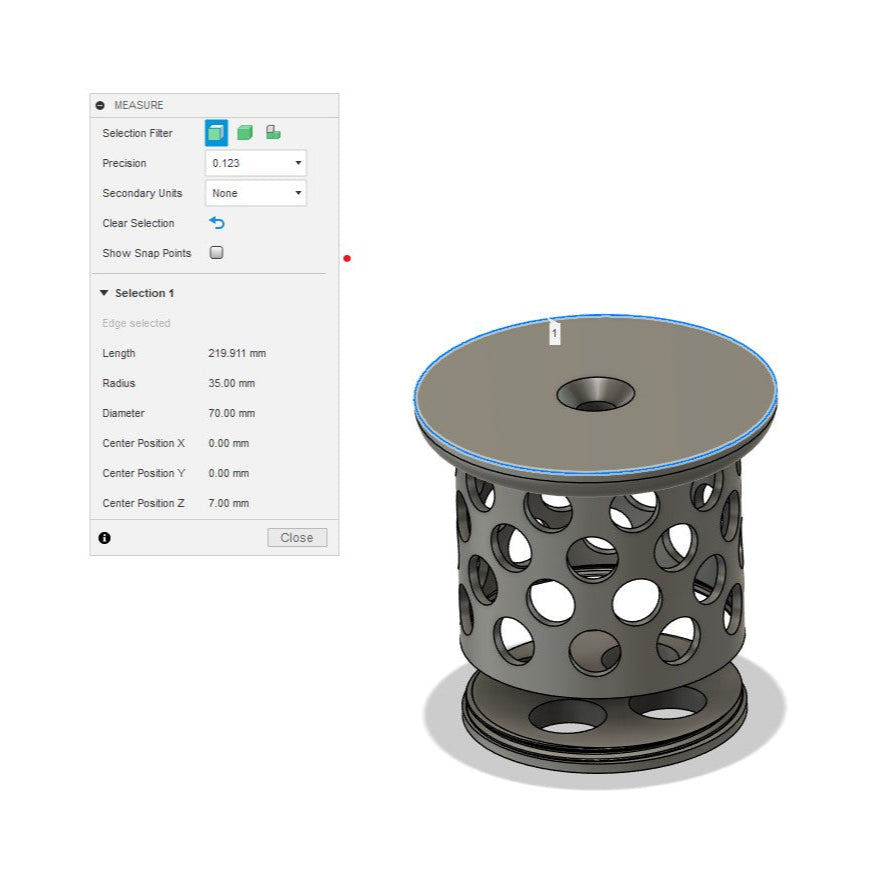Image resolution: width=884 pixels, height=883 pixels.
Task: Click the countersunk center hole of the model
Action: tap(596, 395)
